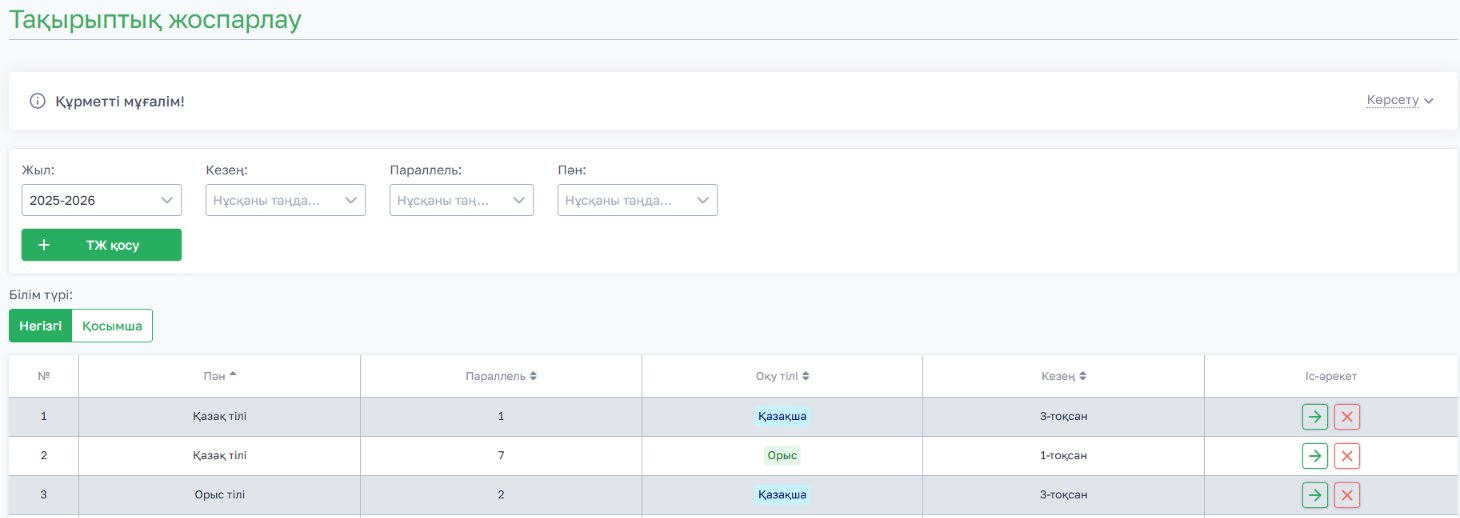Delete row 1 using red X icon
This screenshot has height=518, width=1460.
coord(1347,416)
